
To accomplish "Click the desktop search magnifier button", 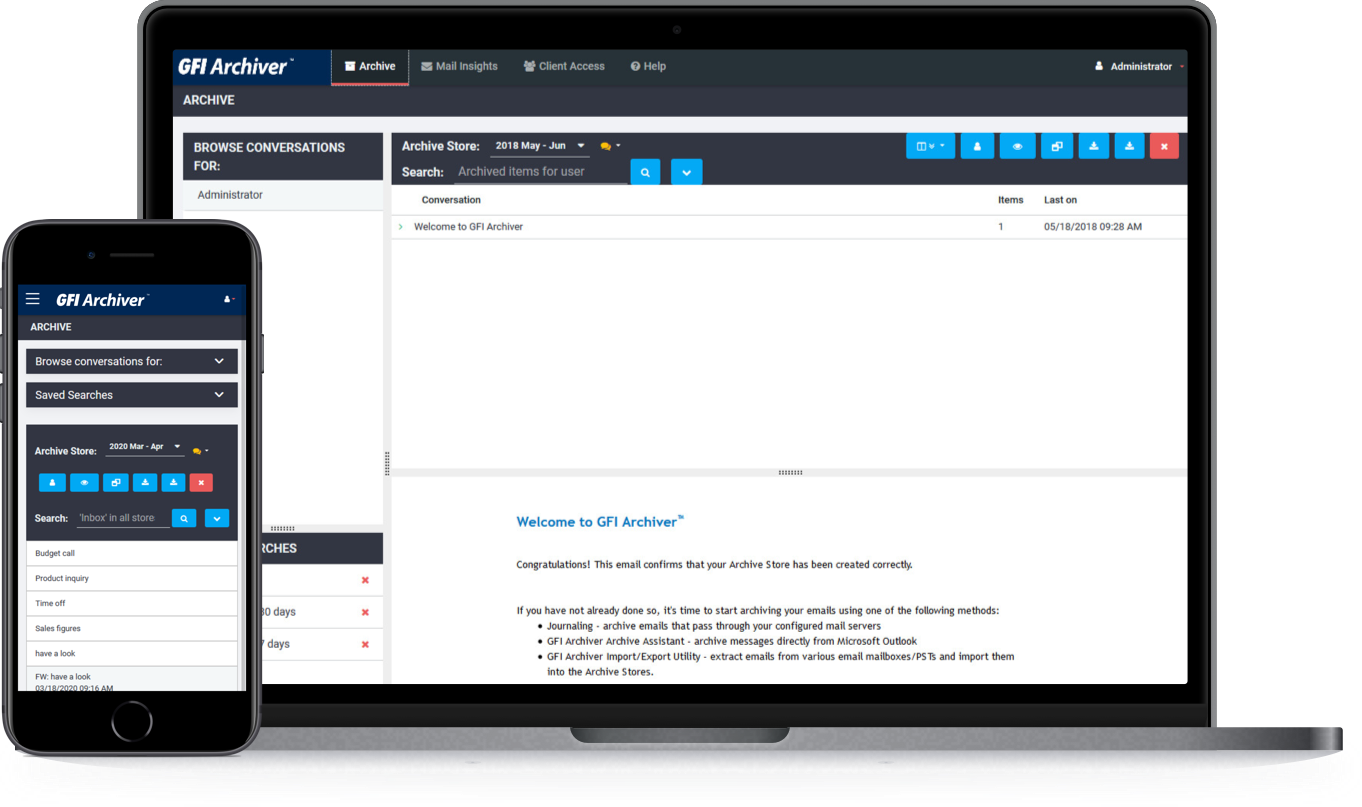I will (x=645, y=172).
